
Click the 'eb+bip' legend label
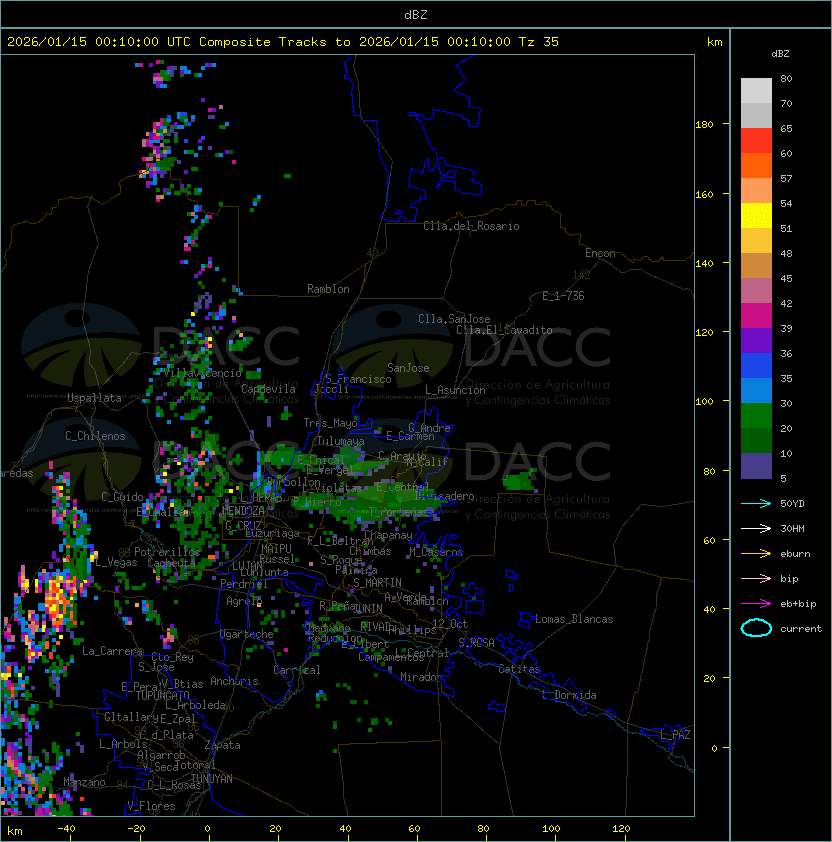(798, 604)
